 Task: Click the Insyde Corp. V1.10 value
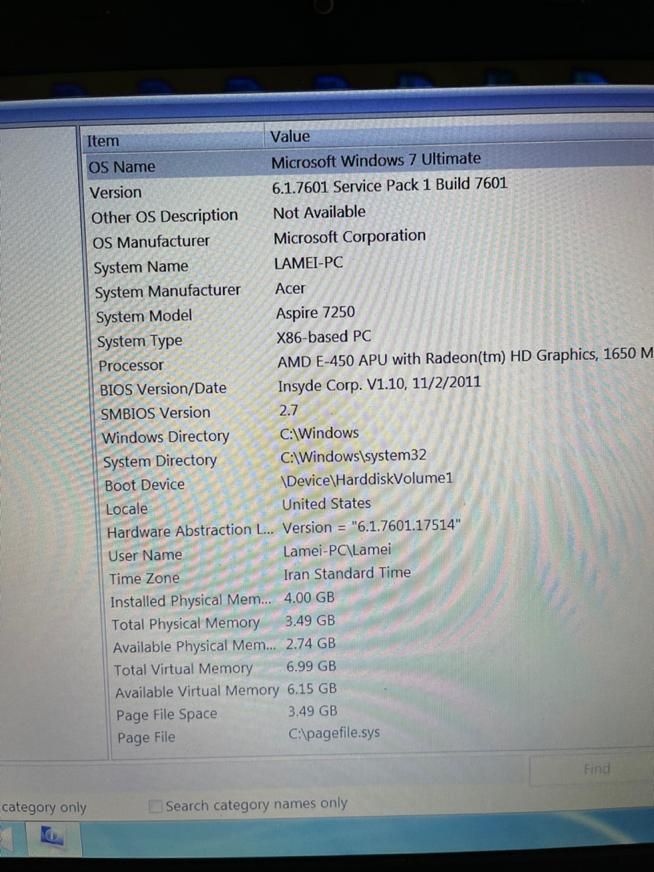[x=379, y=384]
